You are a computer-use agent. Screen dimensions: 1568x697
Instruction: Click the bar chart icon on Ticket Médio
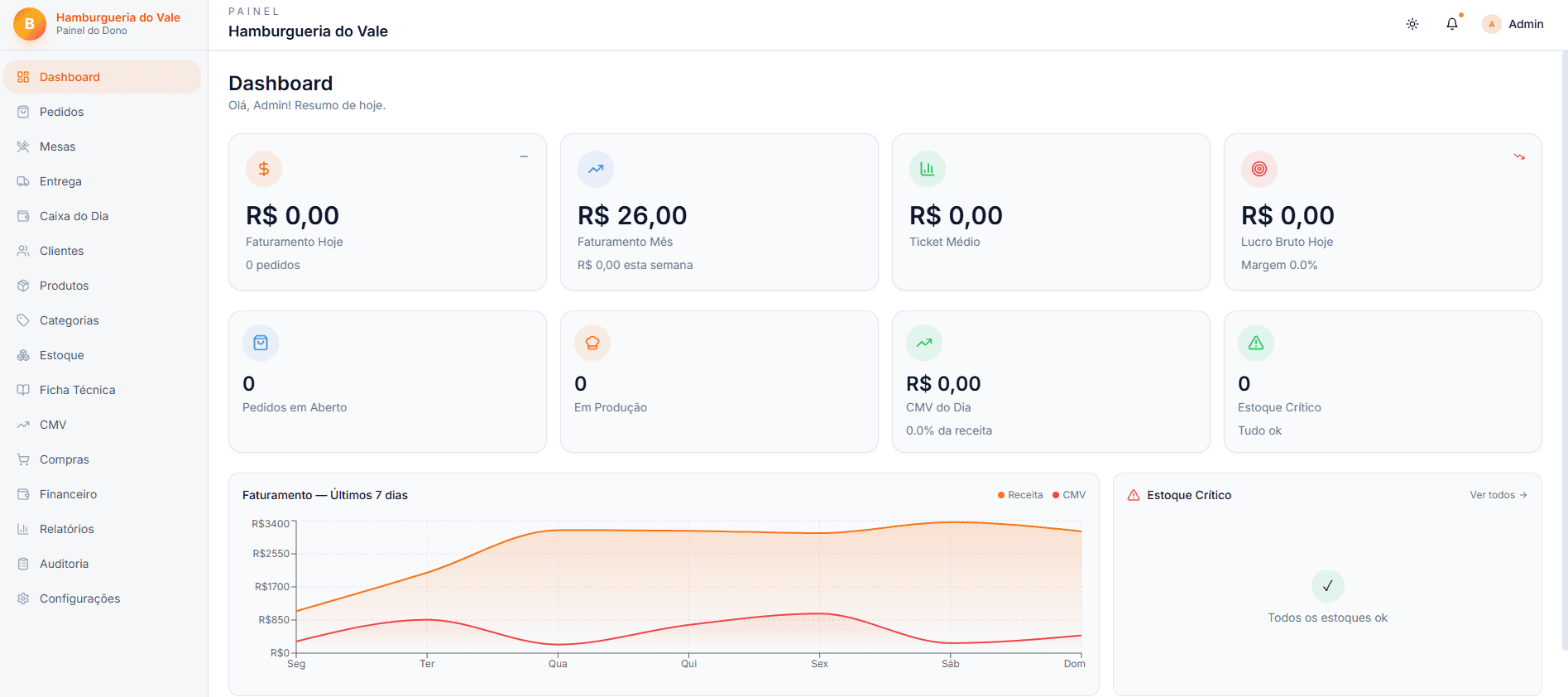(x=928, y=169)
